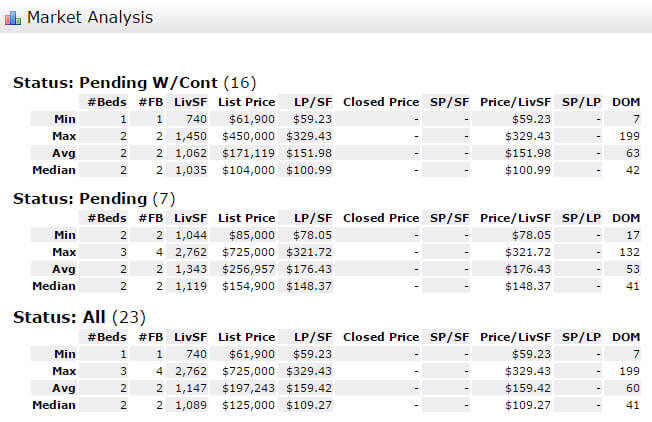Click the $256,957 average list price cell
This screenshot has height=422, width=652.
point(248,269)
